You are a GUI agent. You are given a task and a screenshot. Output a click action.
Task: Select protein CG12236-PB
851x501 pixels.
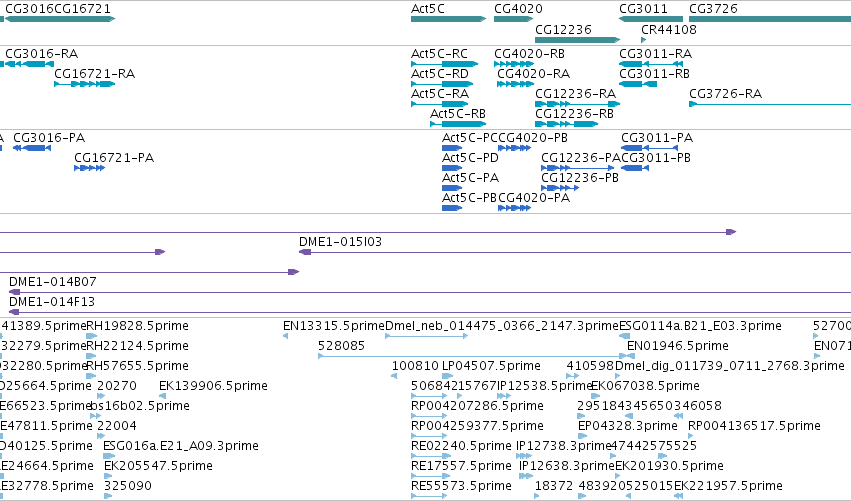(560, 188)
